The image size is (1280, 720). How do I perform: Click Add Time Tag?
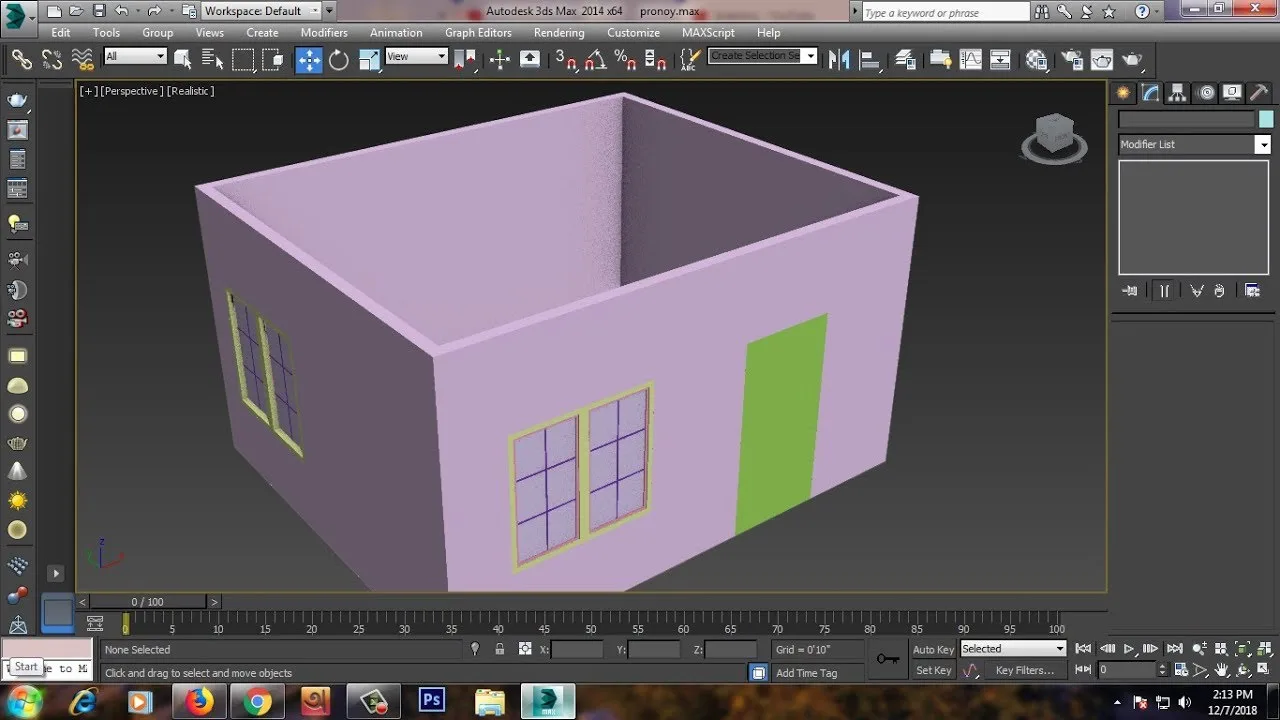tap(806, 673)
